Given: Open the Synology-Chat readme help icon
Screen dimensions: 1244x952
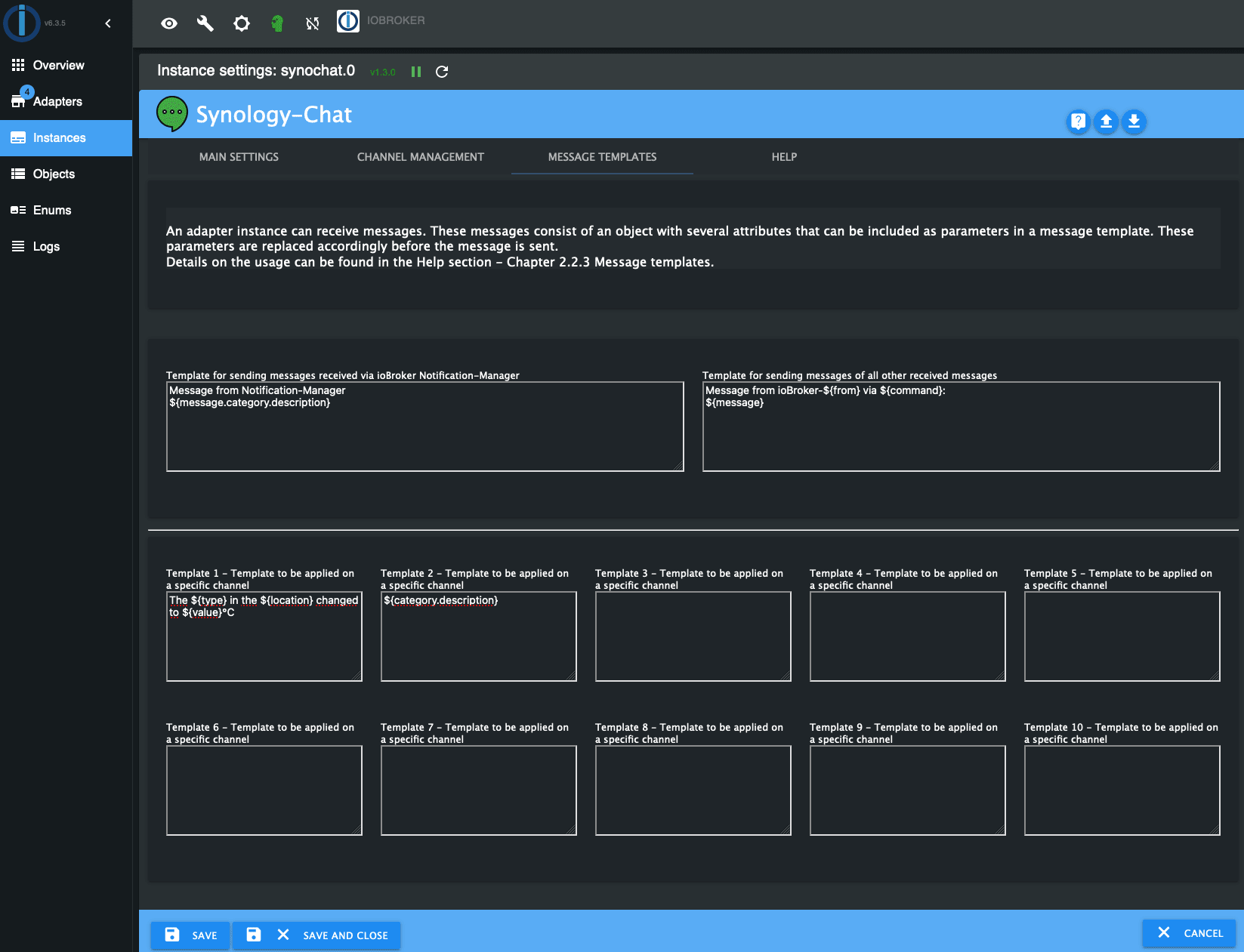Looking at the screenshot, I should pos(1078,122).
